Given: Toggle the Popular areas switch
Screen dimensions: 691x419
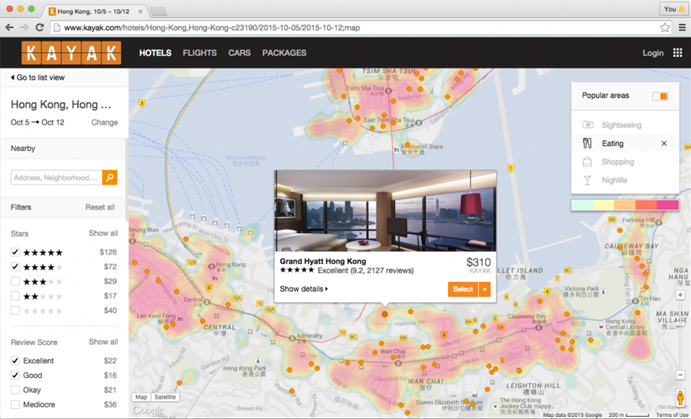Looking at the screenshot, I should tap(660, 96).
